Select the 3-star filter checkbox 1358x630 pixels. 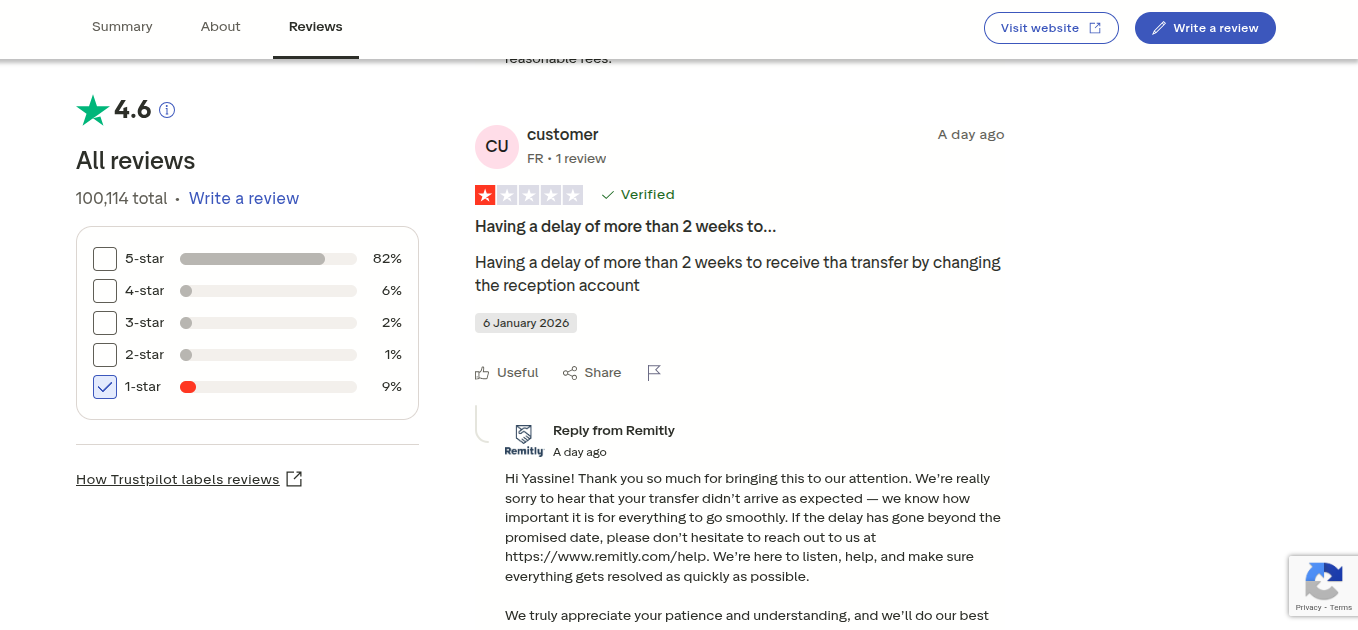[105, 323]
